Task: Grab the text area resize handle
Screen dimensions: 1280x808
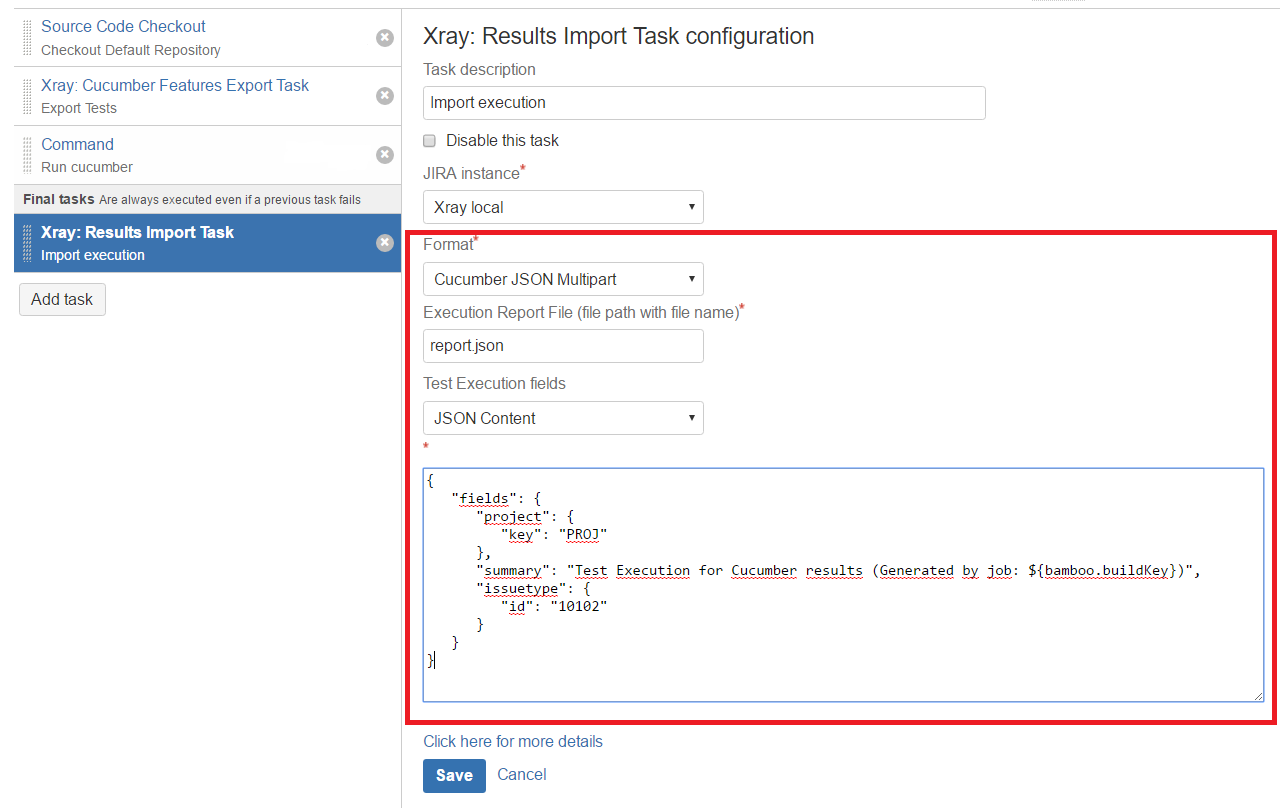Action: coord(1258,695)
